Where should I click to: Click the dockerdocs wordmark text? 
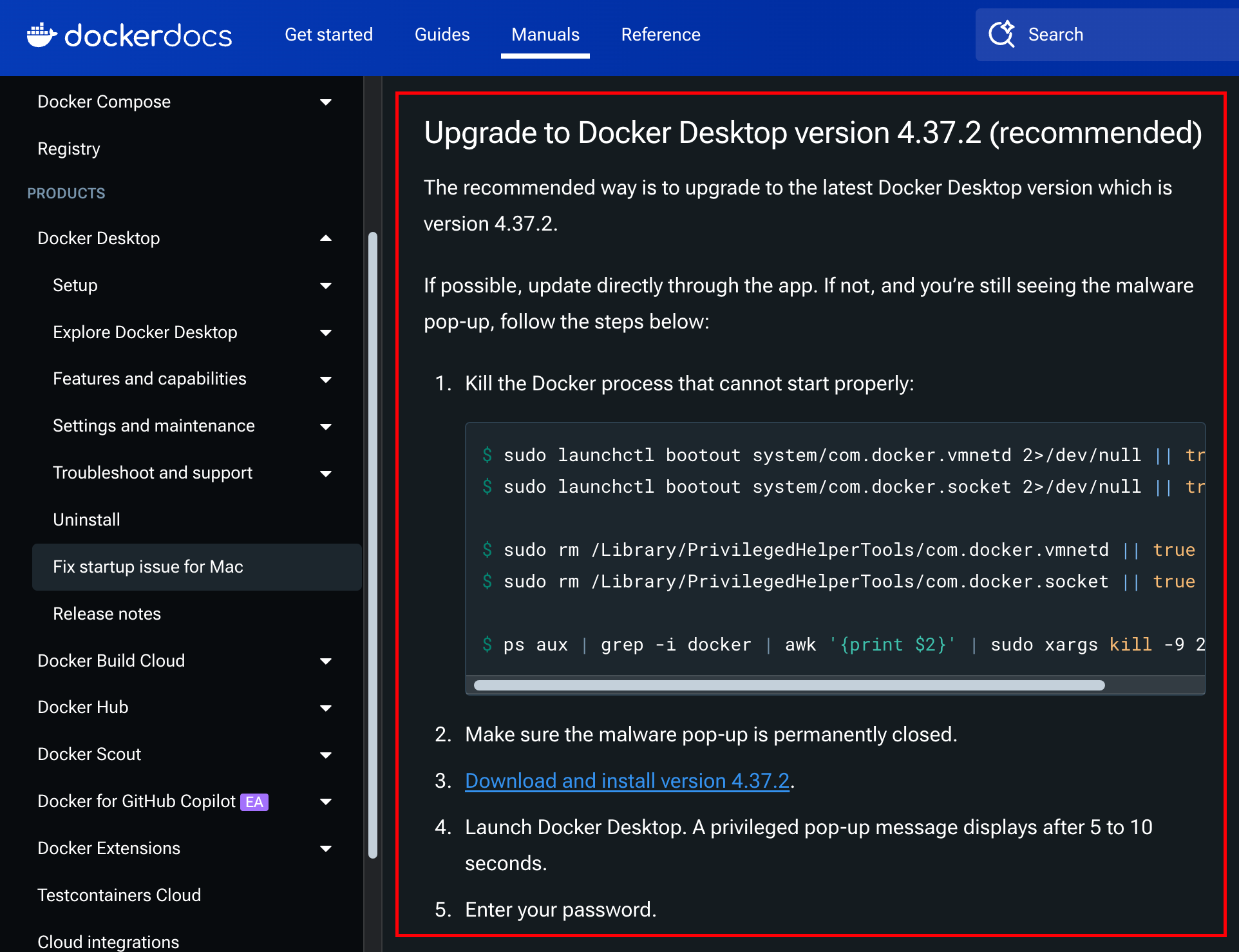[148, 35]
